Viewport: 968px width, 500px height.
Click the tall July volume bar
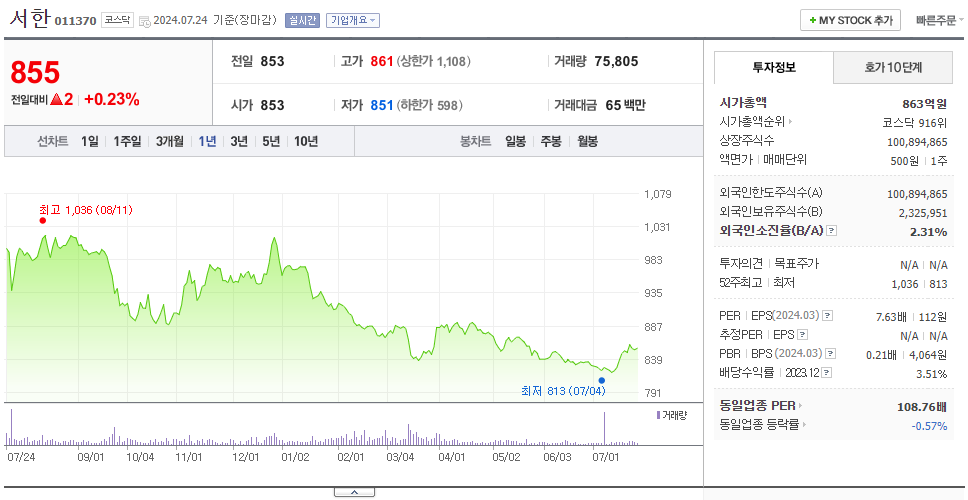click(604, 428)
